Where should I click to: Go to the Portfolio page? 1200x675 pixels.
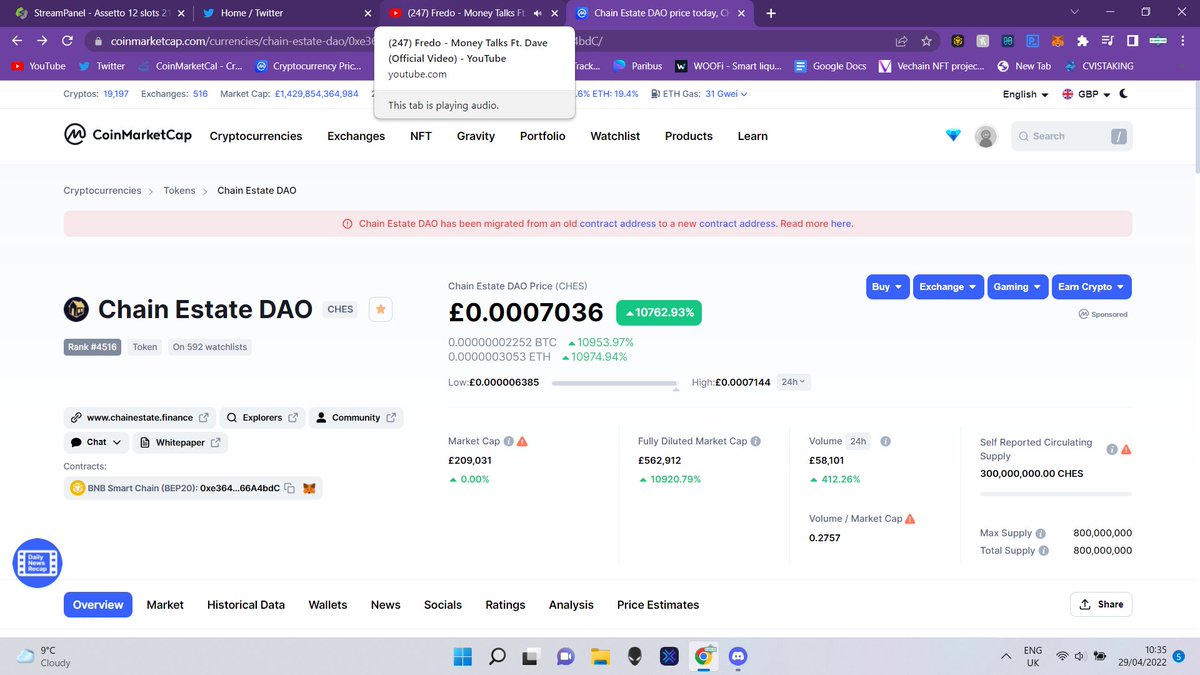tap(542, 136)
